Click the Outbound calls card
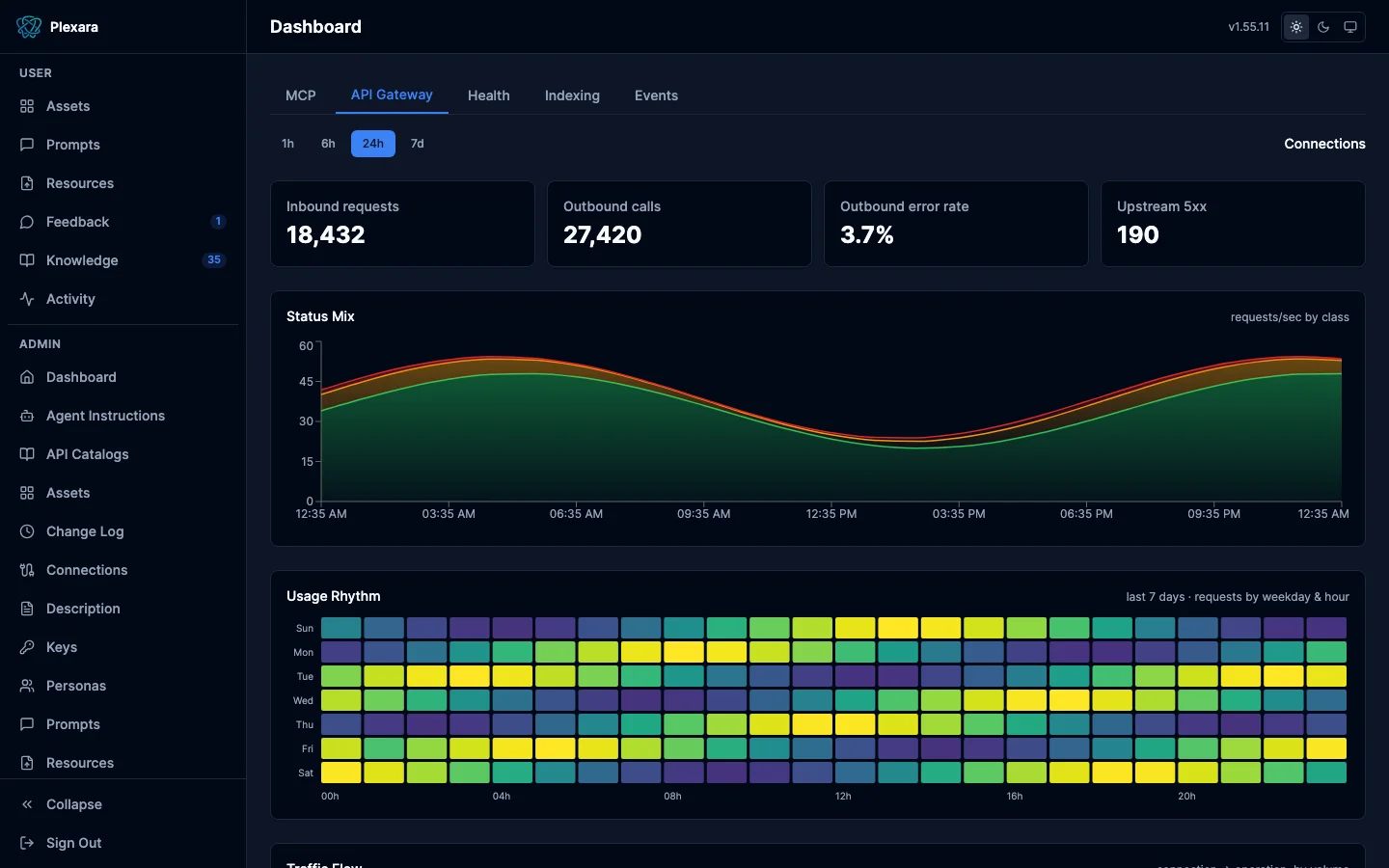 tap(679, 224)
